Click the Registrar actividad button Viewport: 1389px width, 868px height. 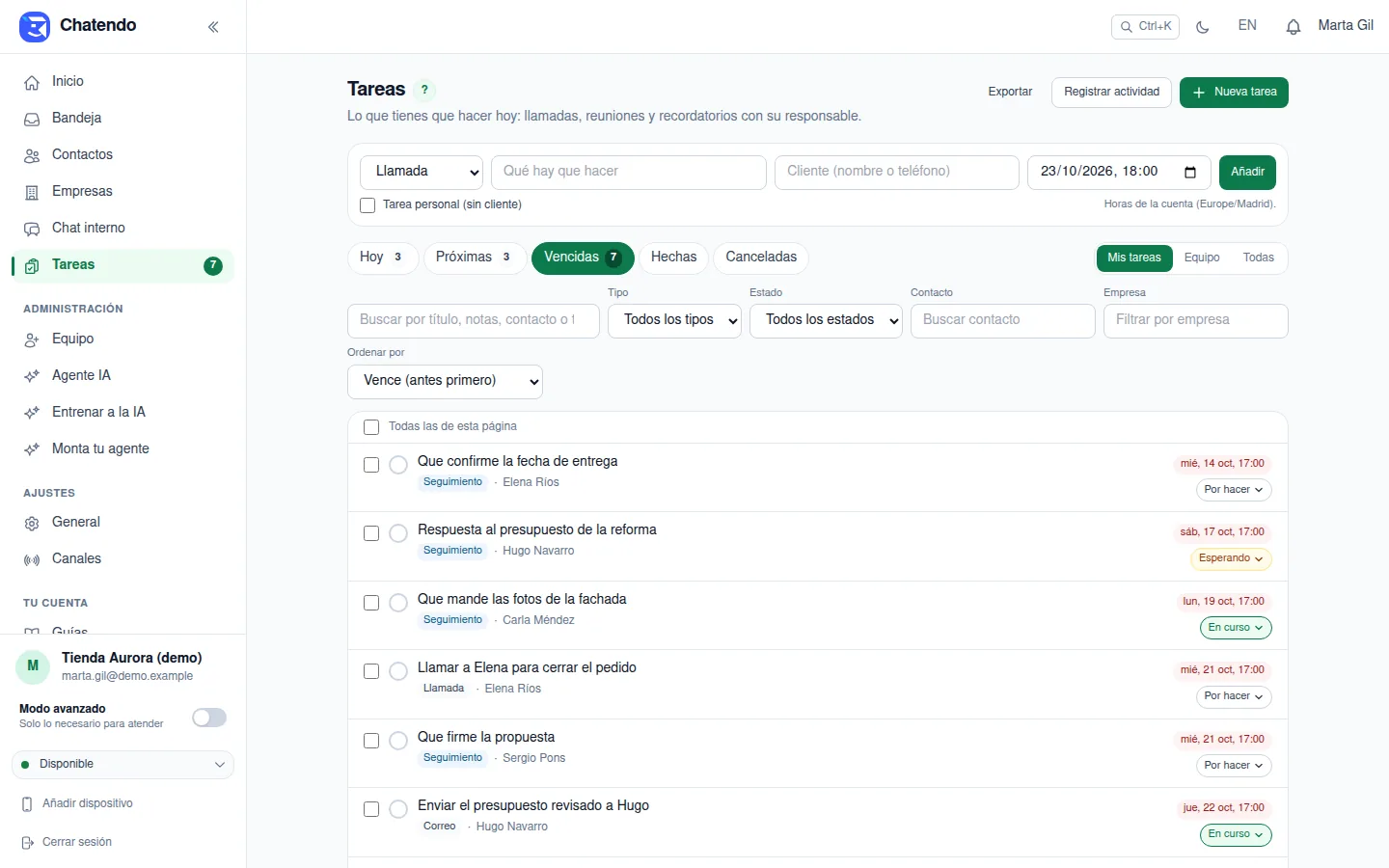pos(1111,93)
